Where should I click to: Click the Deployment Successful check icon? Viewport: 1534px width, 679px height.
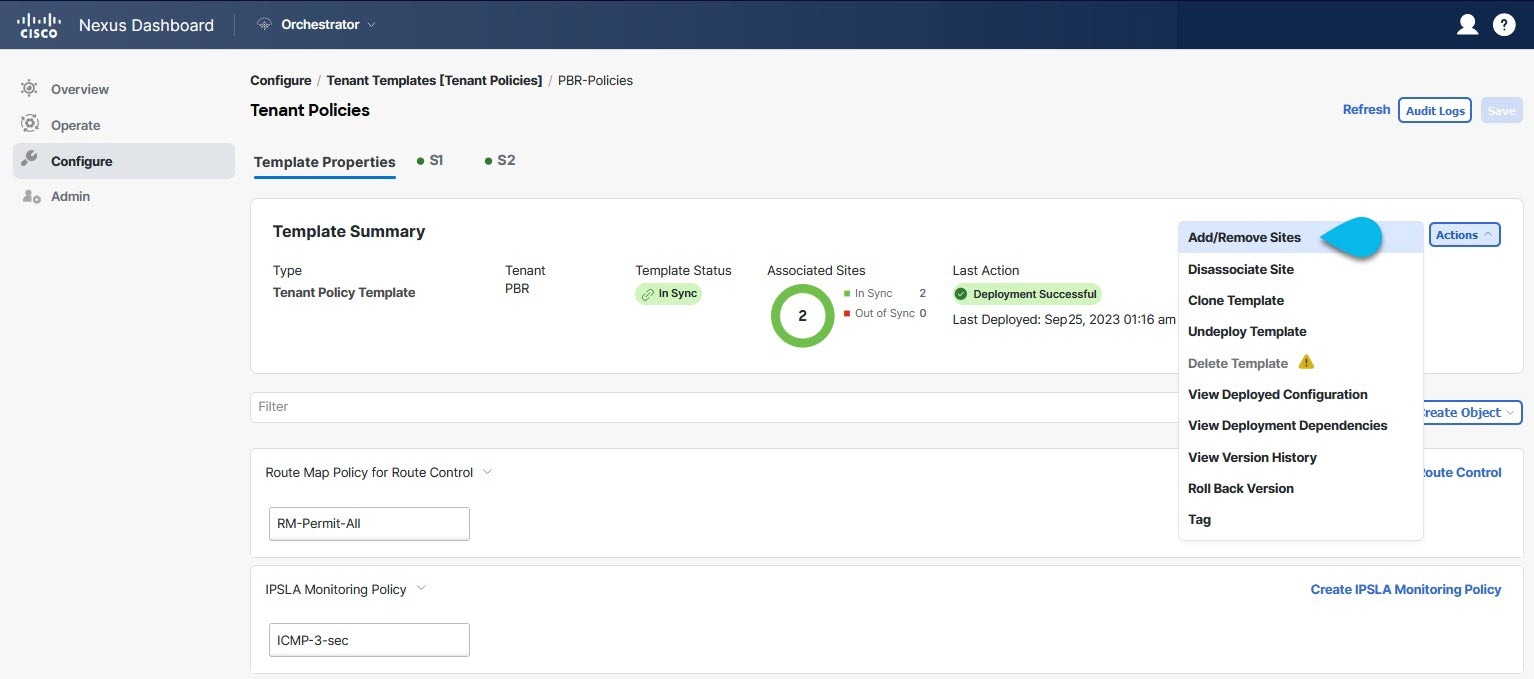click(961, 294)
